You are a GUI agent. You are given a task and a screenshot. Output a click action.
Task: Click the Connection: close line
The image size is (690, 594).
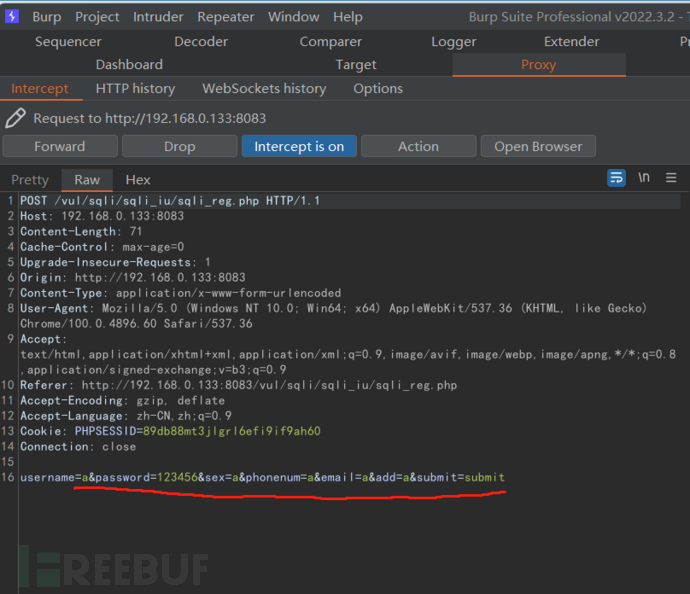[78, 447]
